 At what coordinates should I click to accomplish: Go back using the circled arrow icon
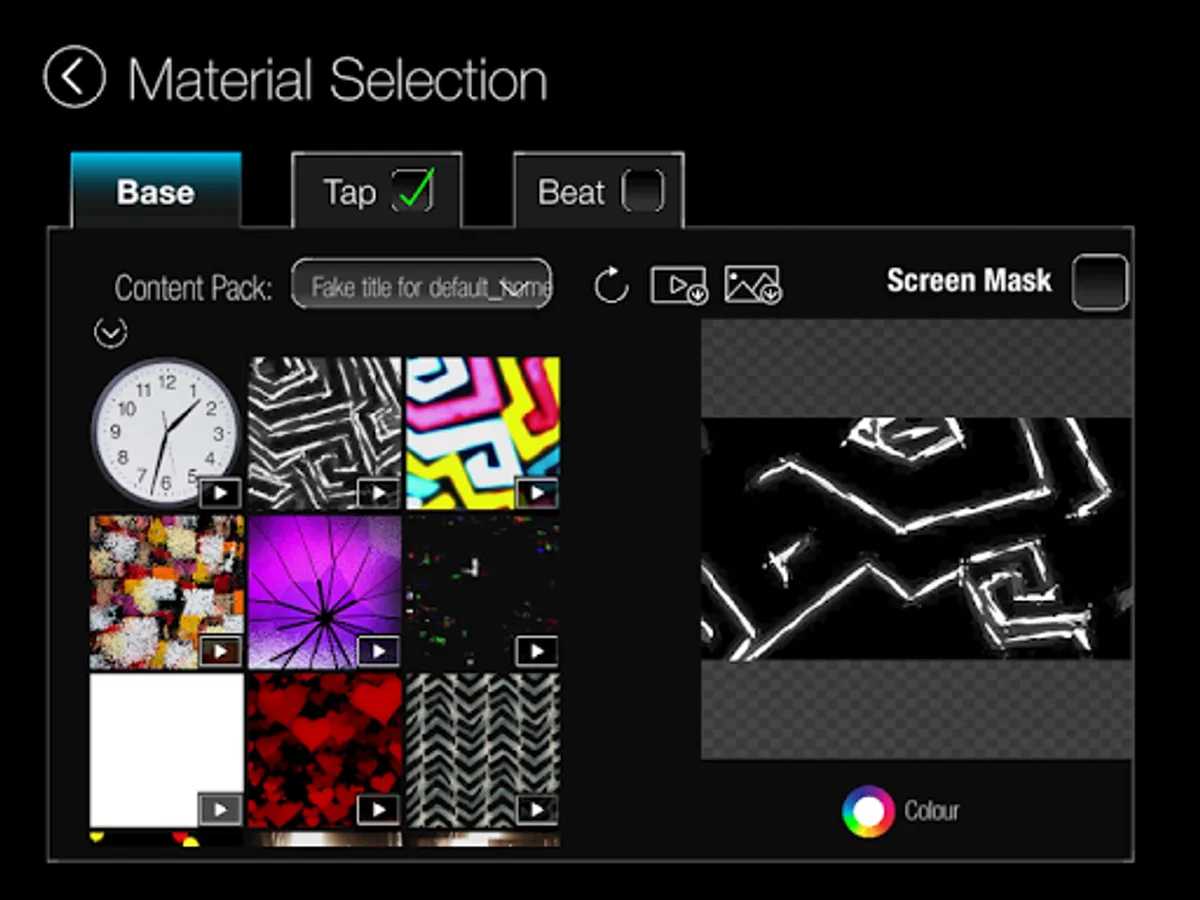pos(75,77)
